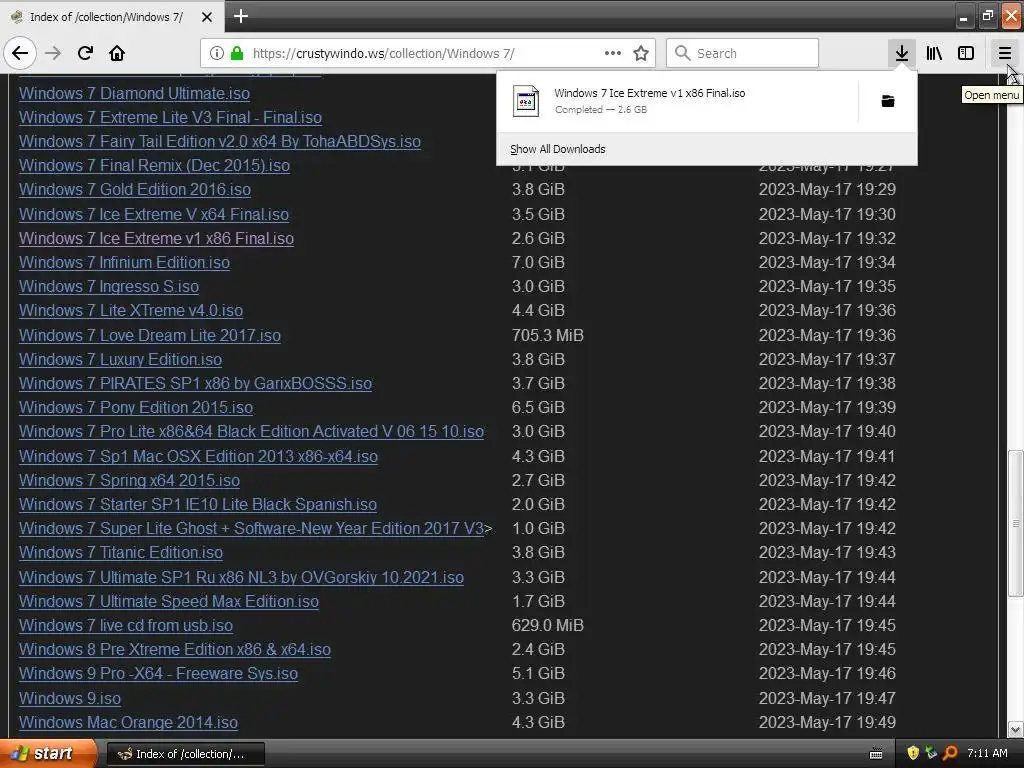Click Windows 7 Pony Edition 2015.iso
This screenshot has height=768, width=1024.
[x=136, y=408]
